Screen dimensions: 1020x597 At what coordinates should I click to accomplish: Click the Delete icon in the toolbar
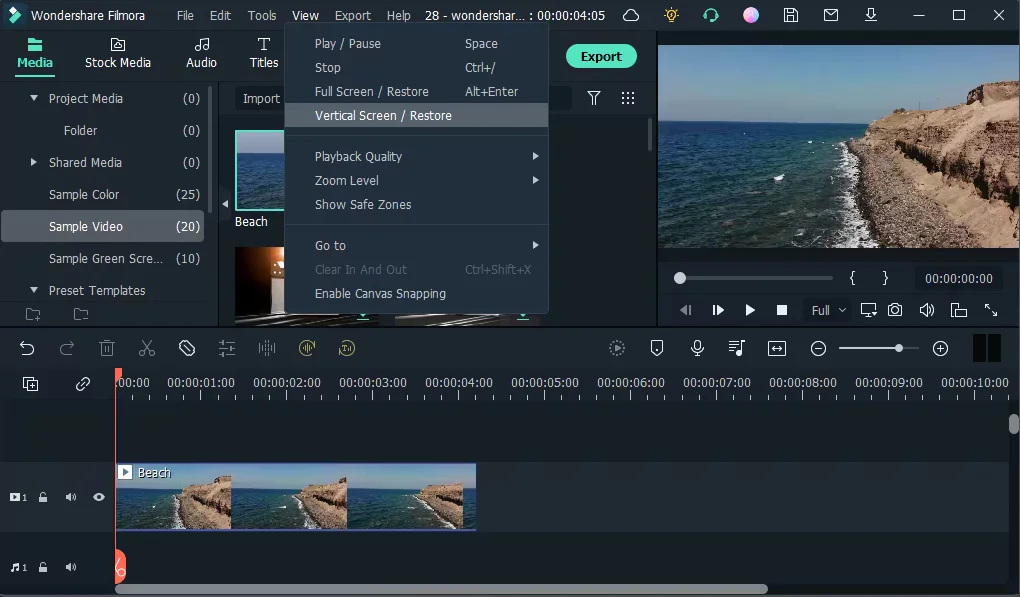(106, 348)
